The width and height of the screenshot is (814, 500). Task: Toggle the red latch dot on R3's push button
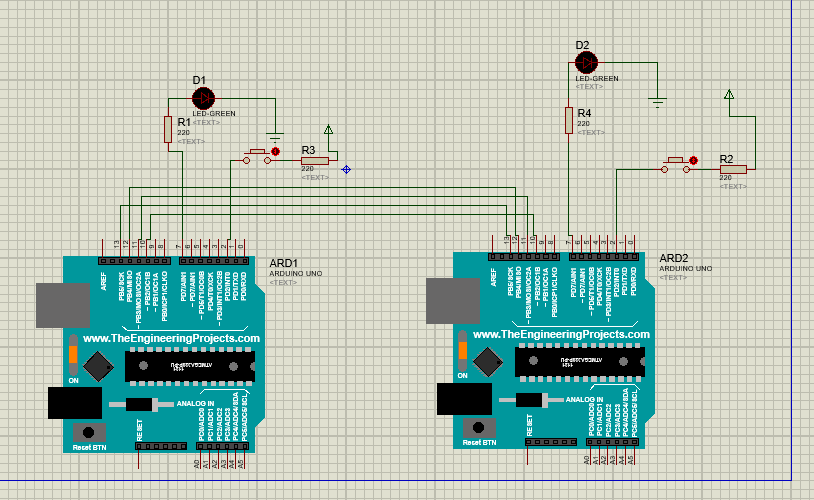click(x=276, y=152)
